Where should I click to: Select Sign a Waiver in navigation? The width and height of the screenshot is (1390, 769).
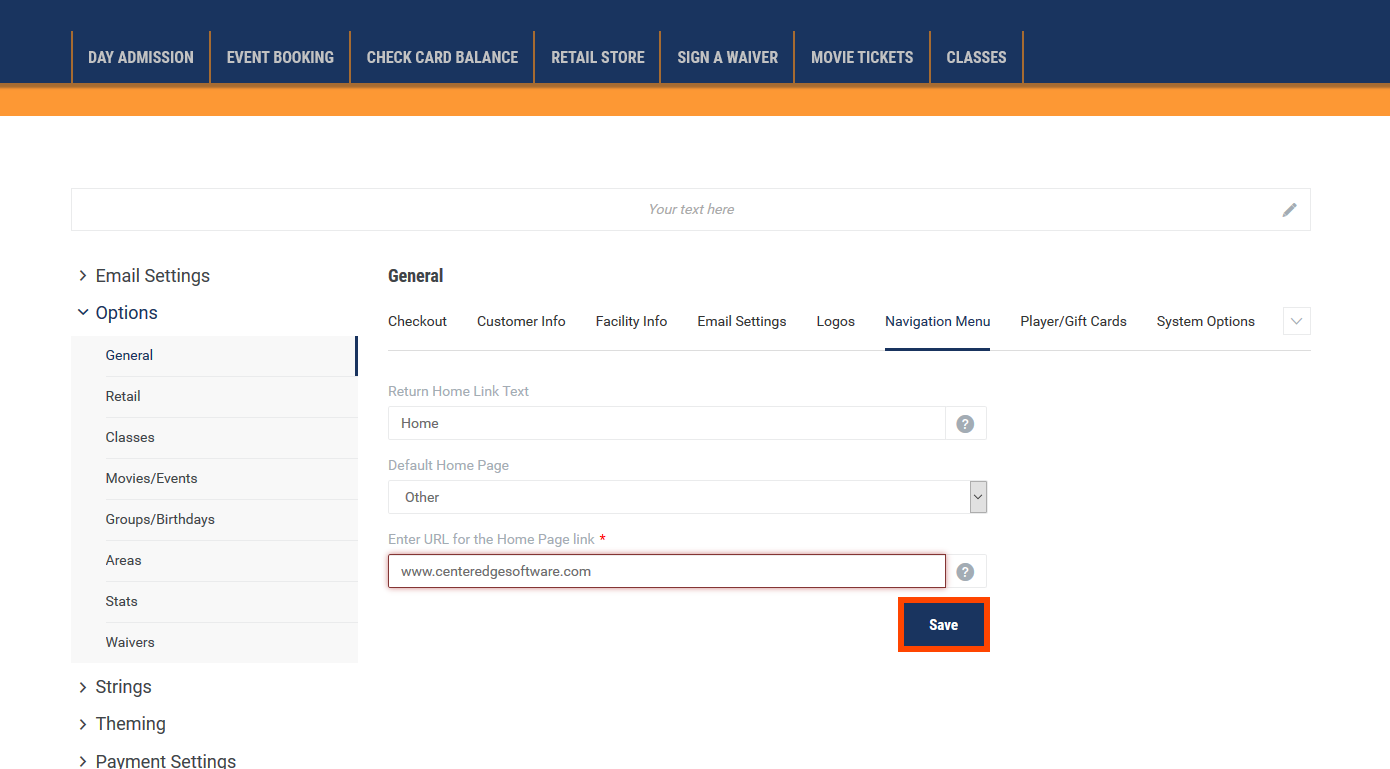[x=727, y=57]
